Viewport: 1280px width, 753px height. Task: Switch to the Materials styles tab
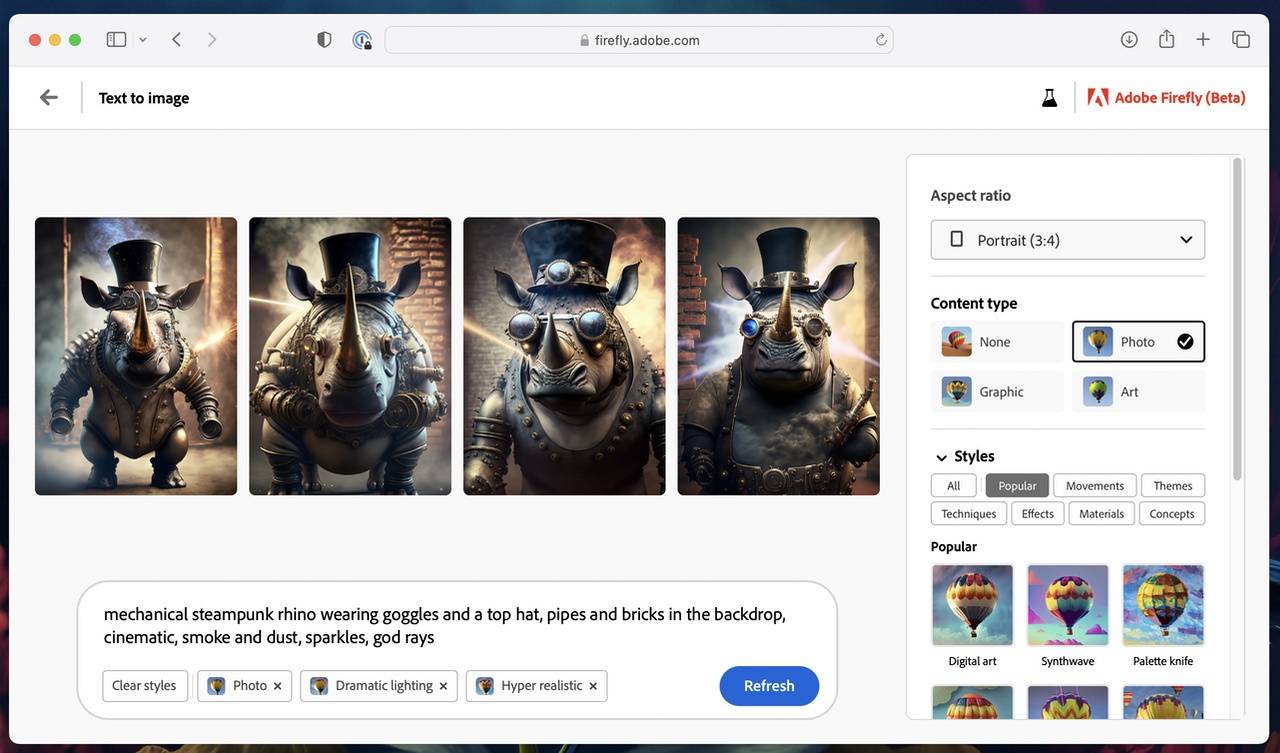pyautogui.click(x=1101, y=514)
